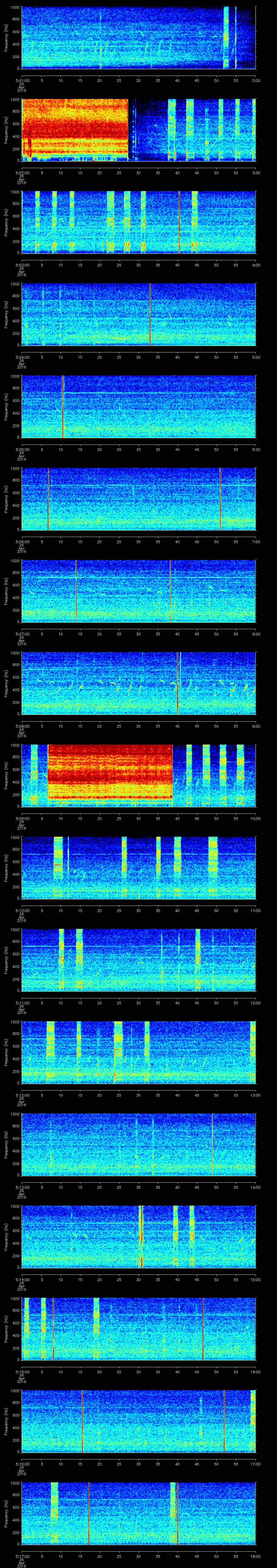Click the '8:00' end time label
This screenshot has width=277, height=1568.
[256, 634]
